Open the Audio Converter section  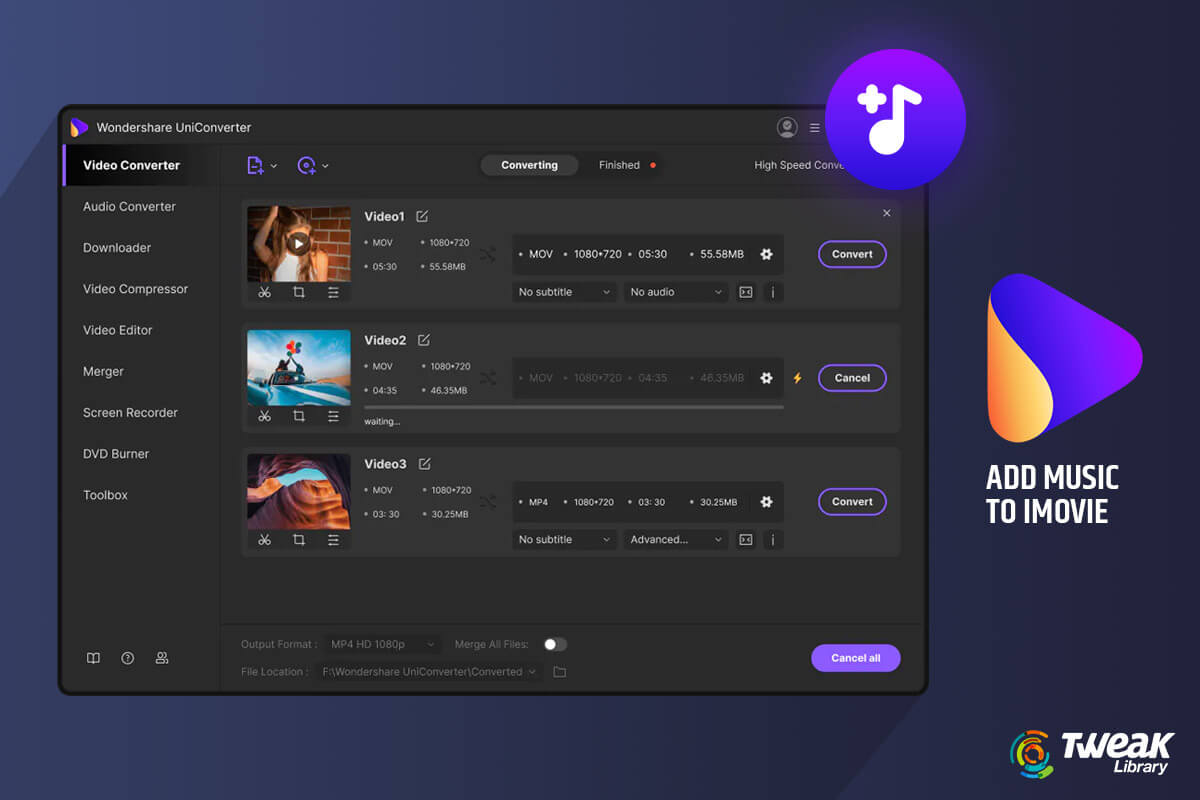tap(128, 206)
